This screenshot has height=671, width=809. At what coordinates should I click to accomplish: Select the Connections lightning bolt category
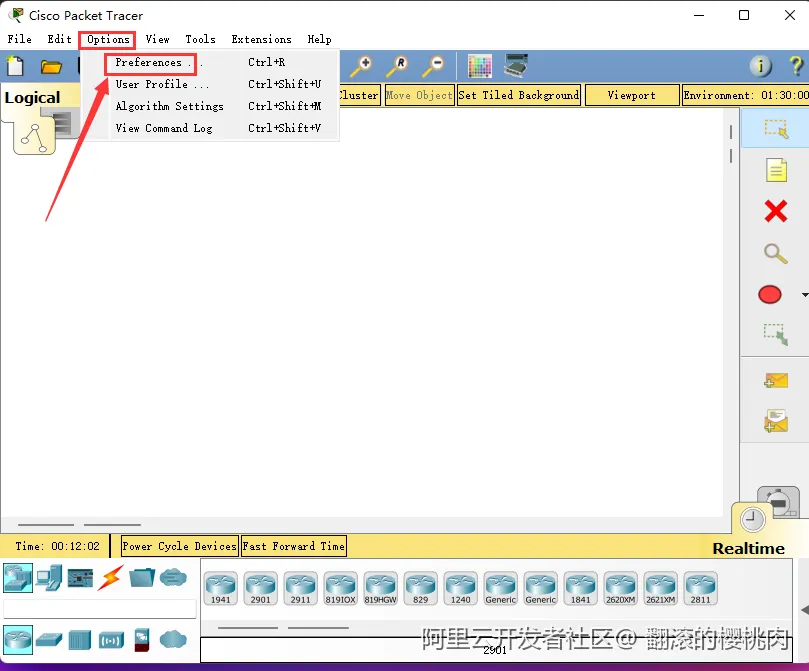[111, 578]
